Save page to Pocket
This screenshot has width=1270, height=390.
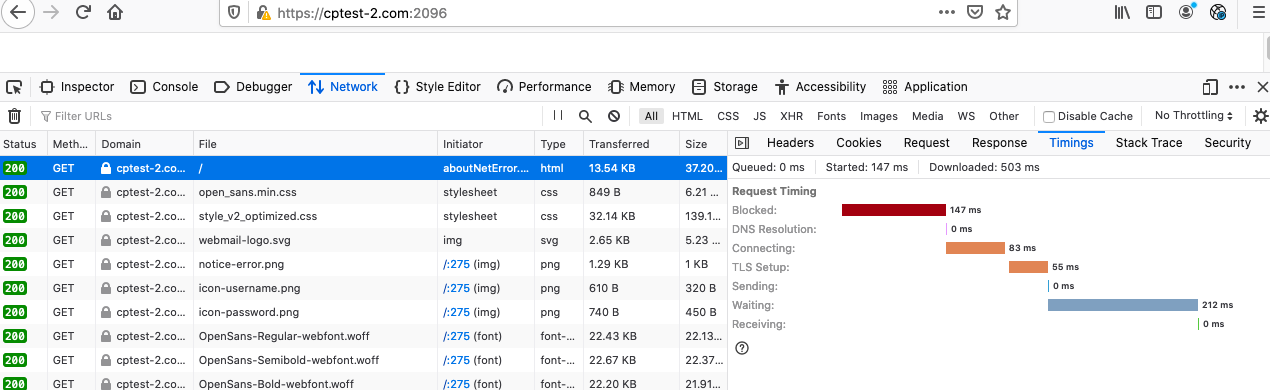[975, 13]
